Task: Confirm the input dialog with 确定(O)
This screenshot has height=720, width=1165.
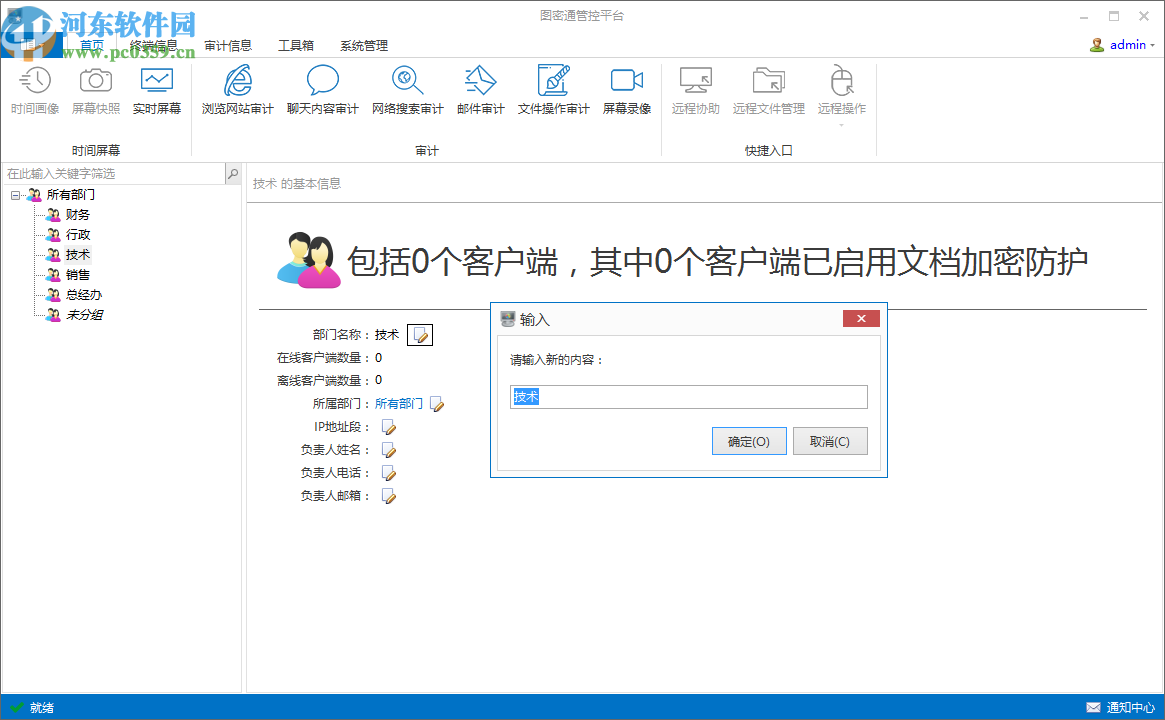Action: point(749,441)
